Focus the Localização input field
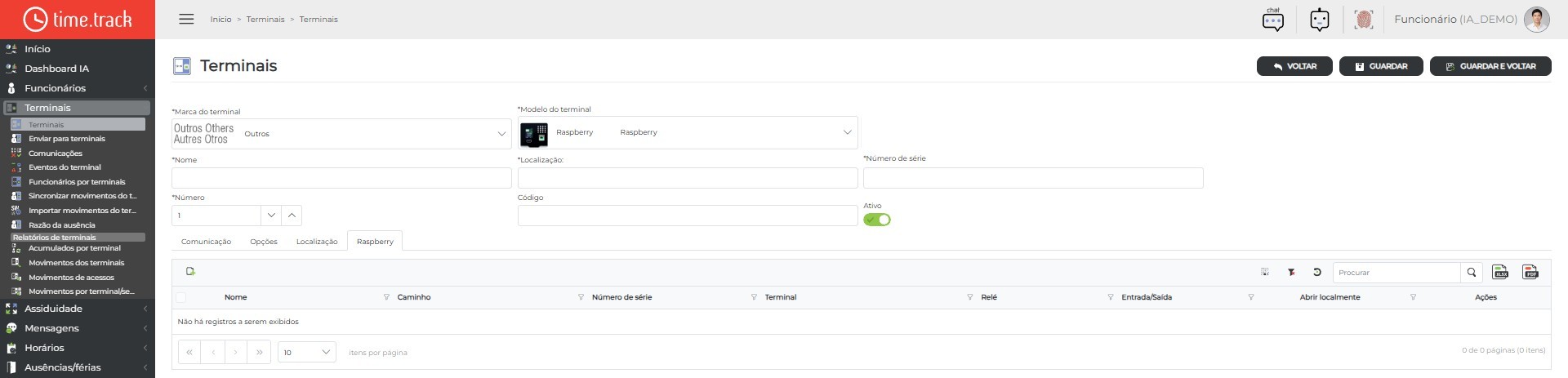 tap(688, 178)
